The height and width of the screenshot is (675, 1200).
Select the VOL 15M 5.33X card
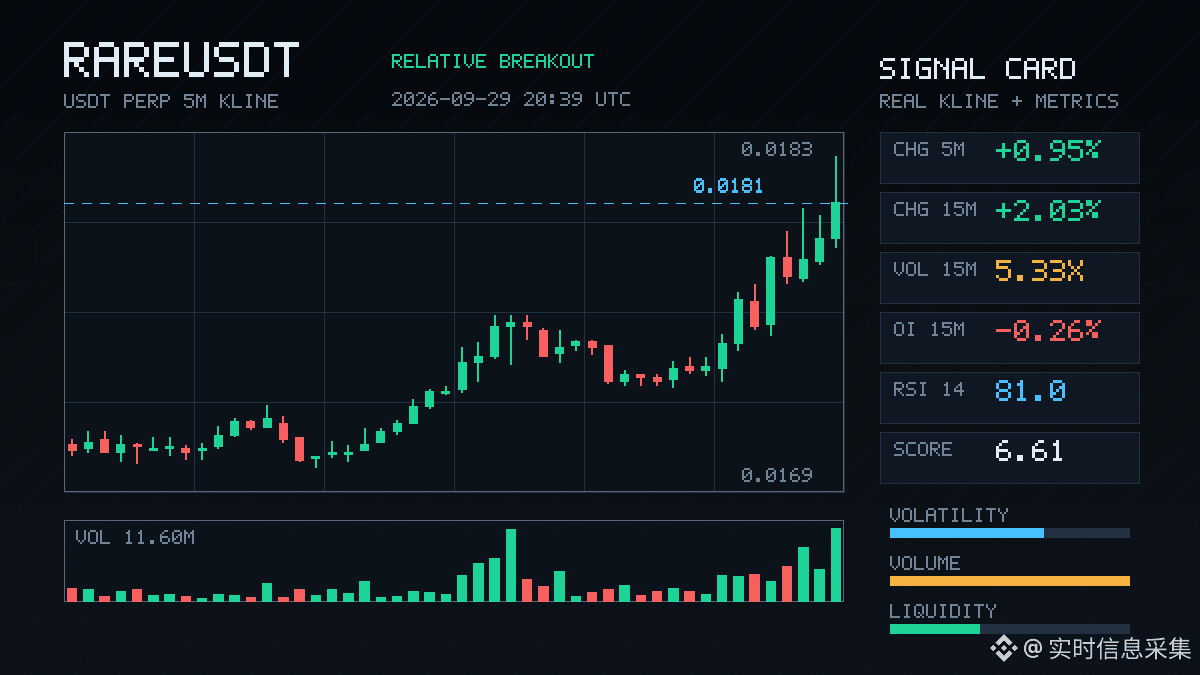pyautogui.click(x=1009, y=277)
